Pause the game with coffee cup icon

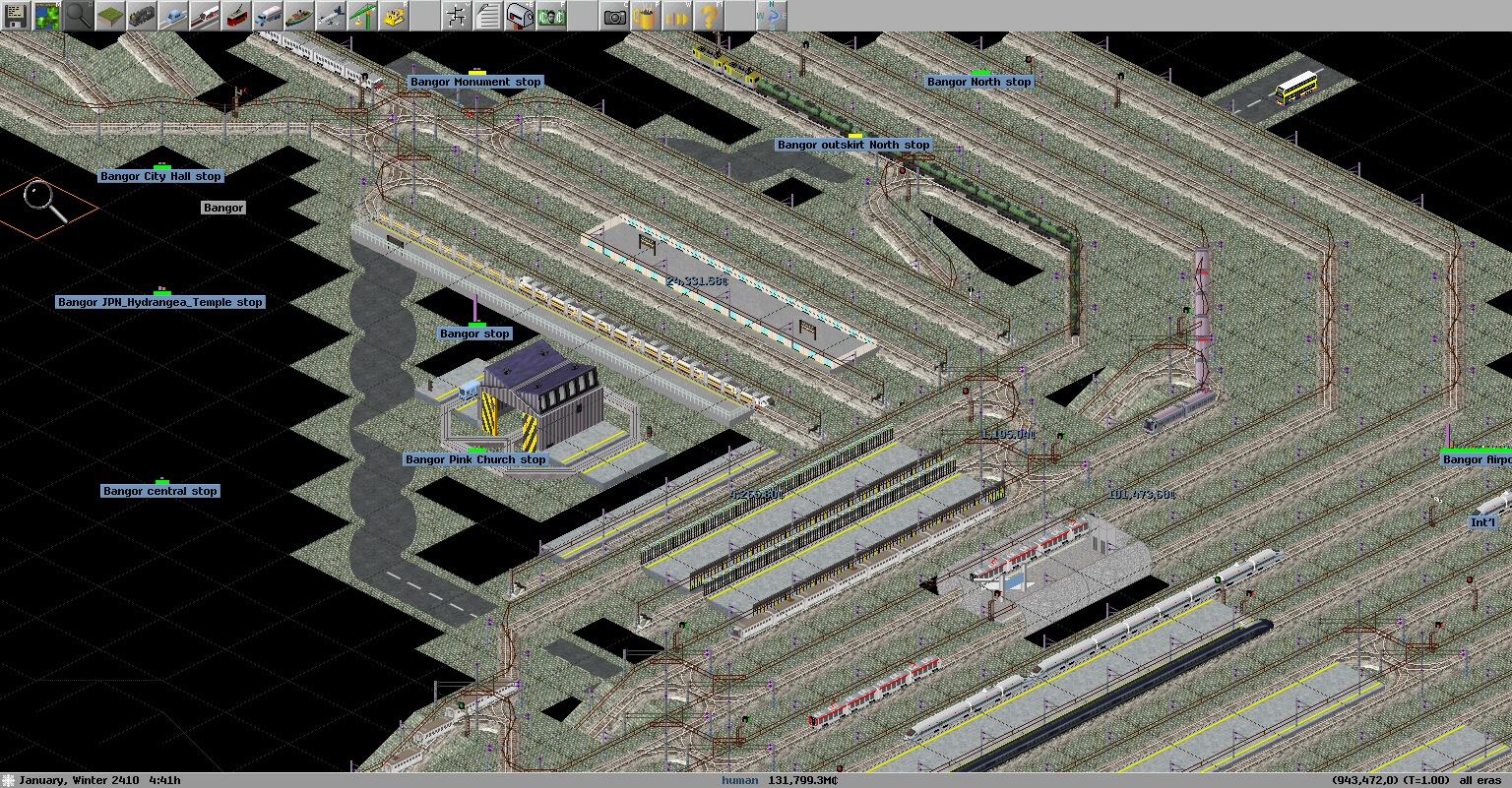[646, 16]
